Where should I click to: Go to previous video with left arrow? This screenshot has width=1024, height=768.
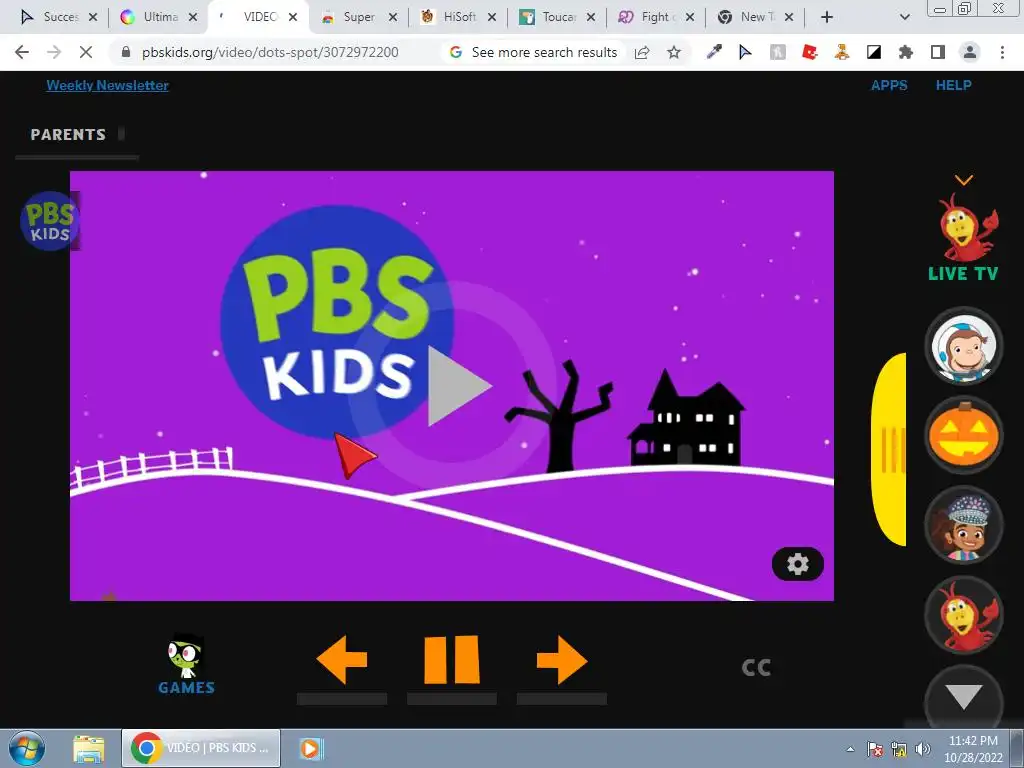[x=342, y=660]
